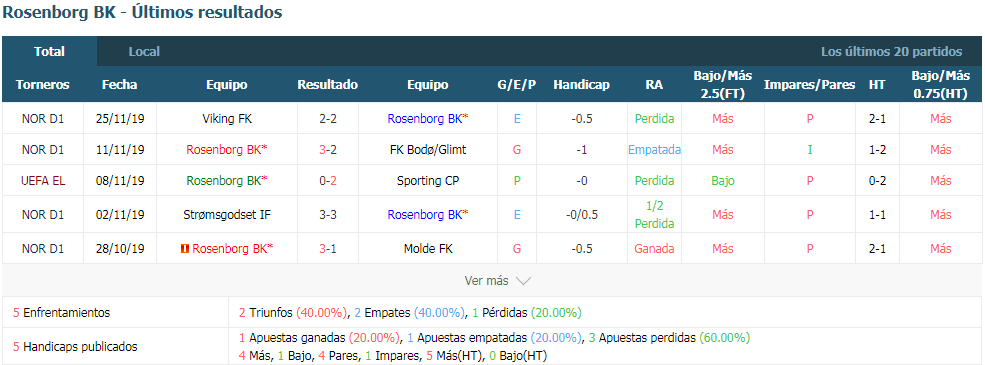Viewport: 985px width, 365px height.
Task: Click the 2-2 result versus Viking FK
Action: point(328,118)
